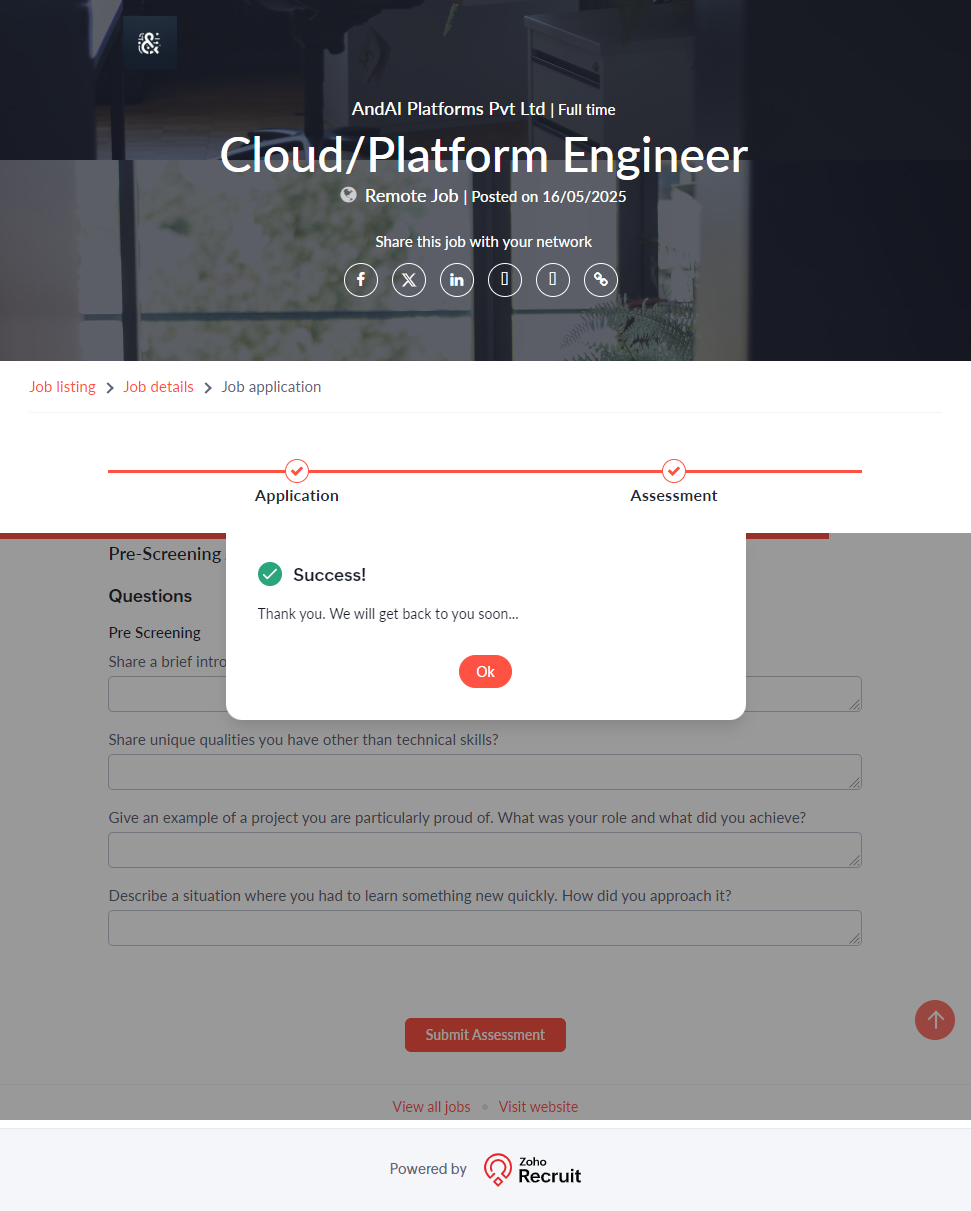Select the Application step checkmark
This screenshot has width=971, height=1211.
click(297, 471)
